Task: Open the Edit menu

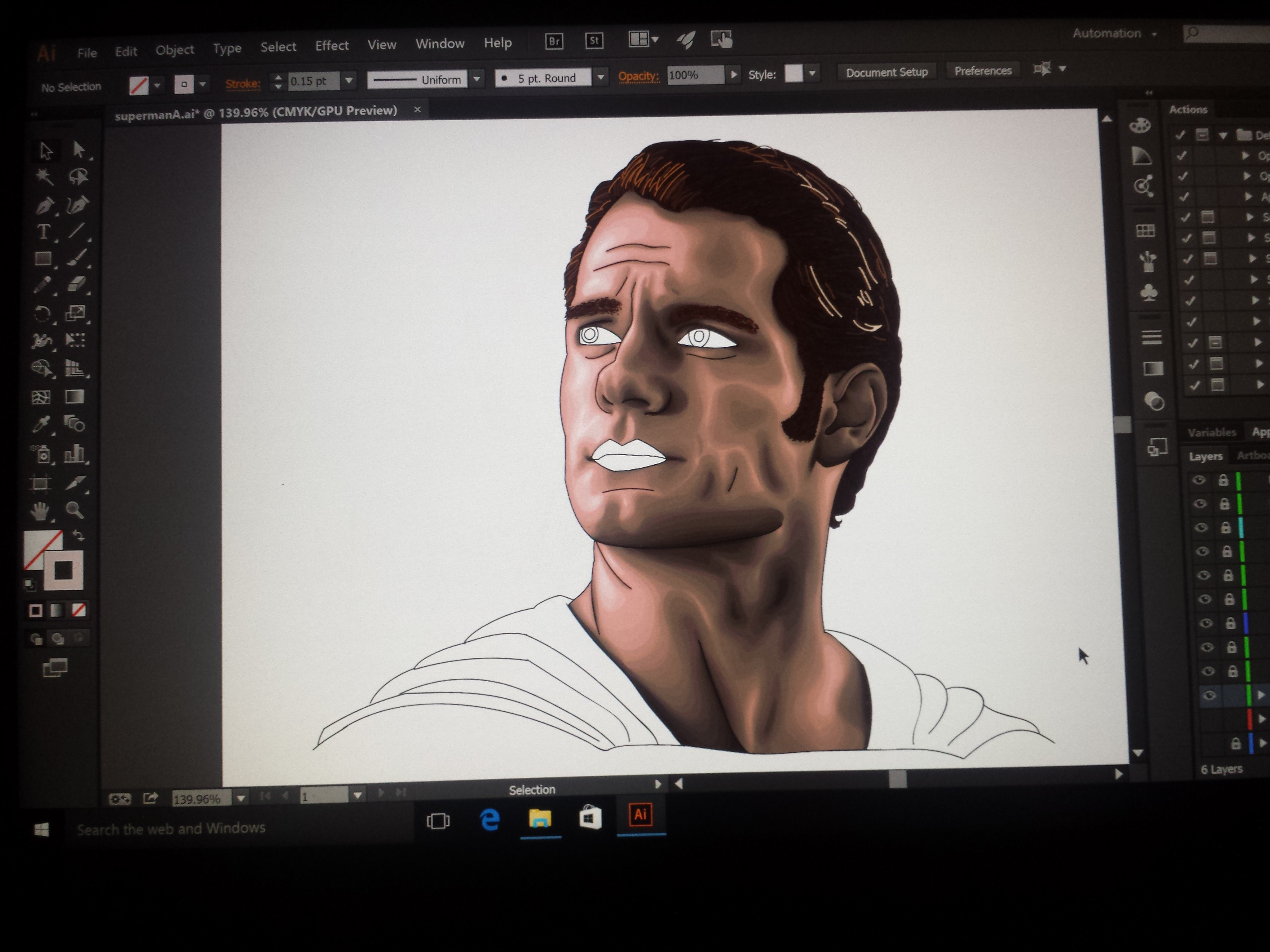Action: pos(126,52)
